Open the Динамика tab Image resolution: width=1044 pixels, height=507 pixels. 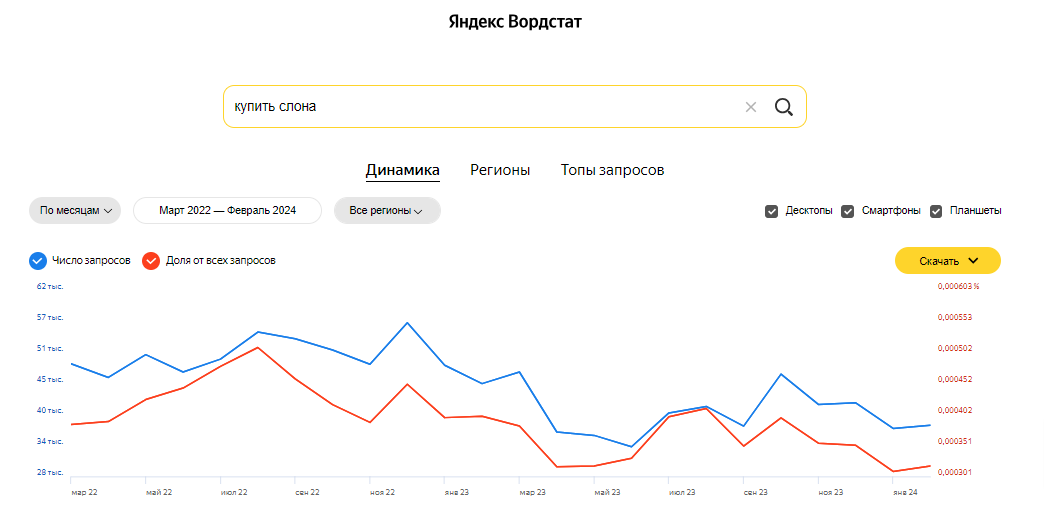point(402,170)
